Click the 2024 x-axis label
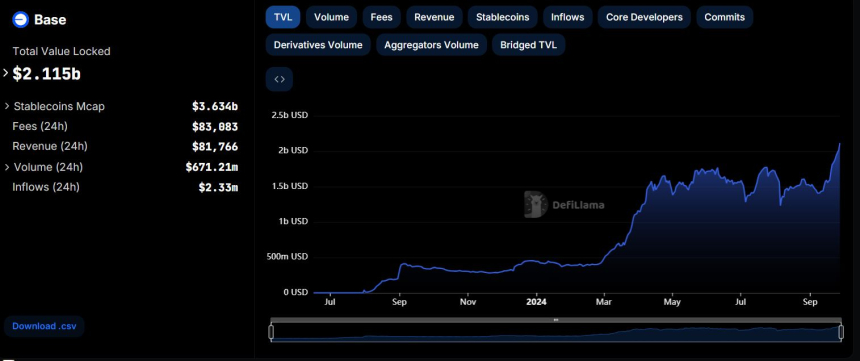The height and width of the screenshot is (361, 860). 536,302
